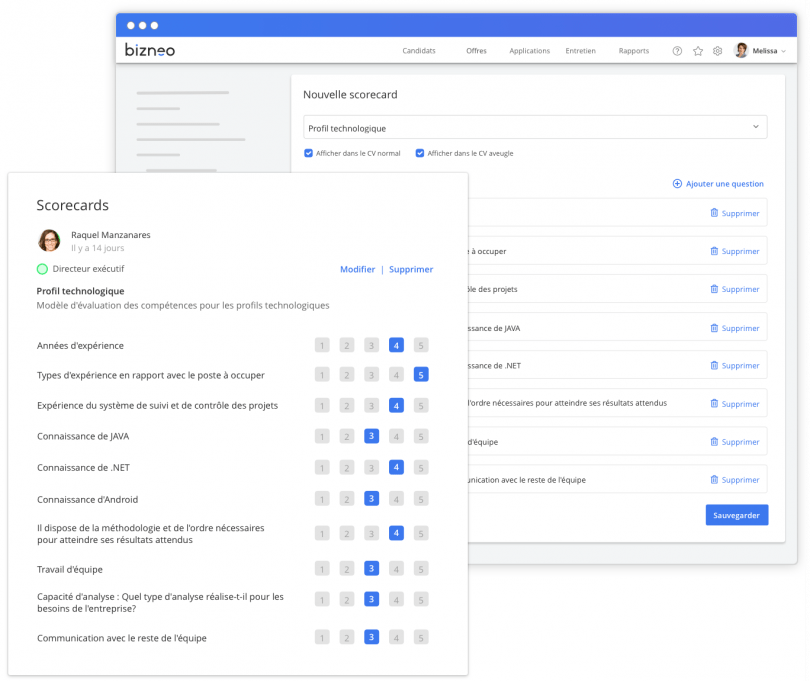810x681 pixels.
Task: Click Raquel Manzanares' profile photo
Action: click(47, 240)
